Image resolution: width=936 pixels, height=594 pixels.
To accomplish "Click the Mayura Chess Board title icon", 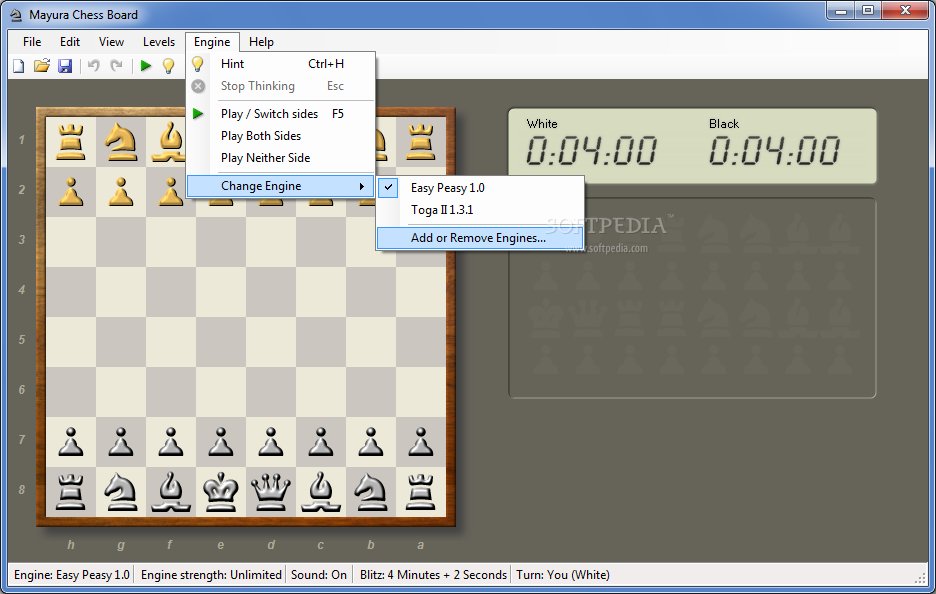I will coord(16,15).
